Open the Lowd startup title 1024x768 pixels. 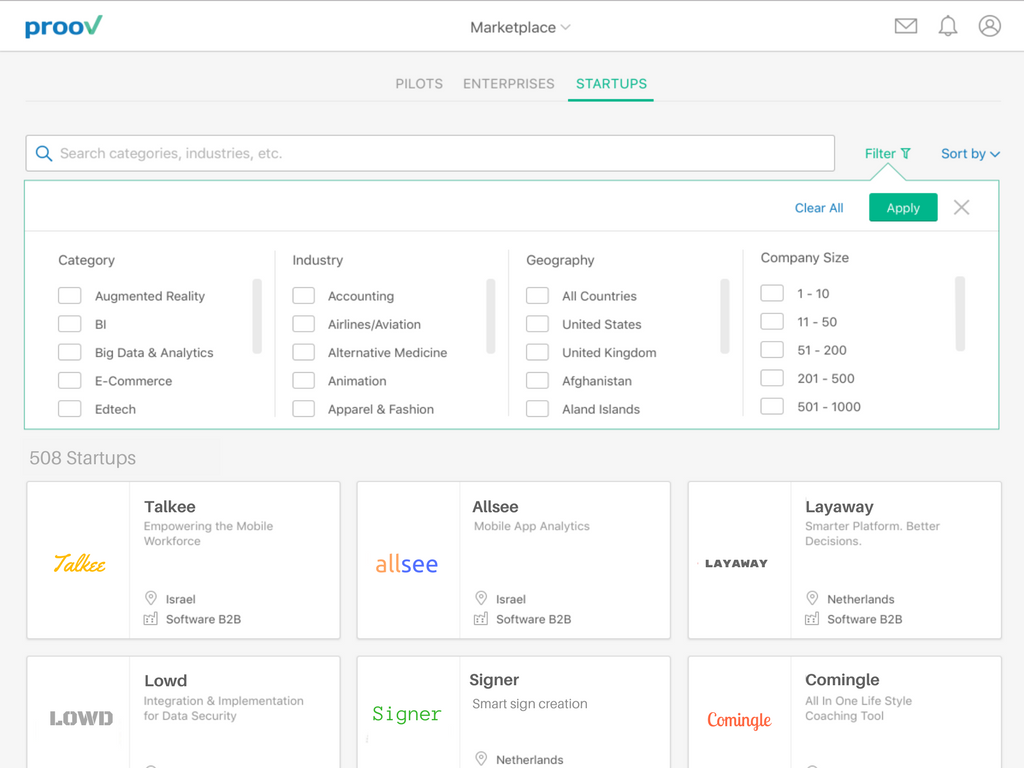(x=166, y=680)
